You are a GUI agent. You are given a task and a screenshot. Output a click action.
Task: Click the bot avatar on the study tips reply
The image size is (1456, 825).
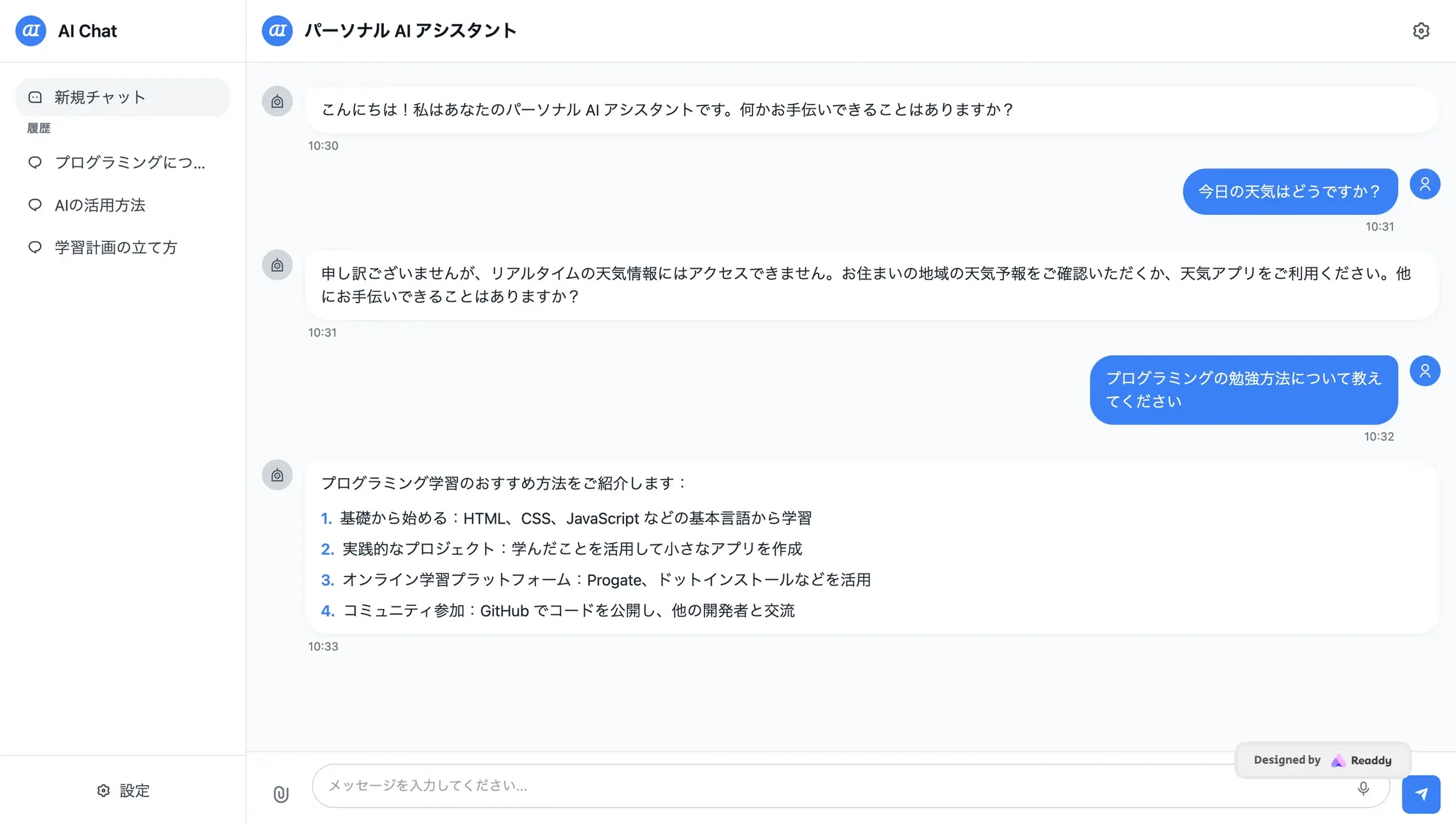click(x=277, y=475)
